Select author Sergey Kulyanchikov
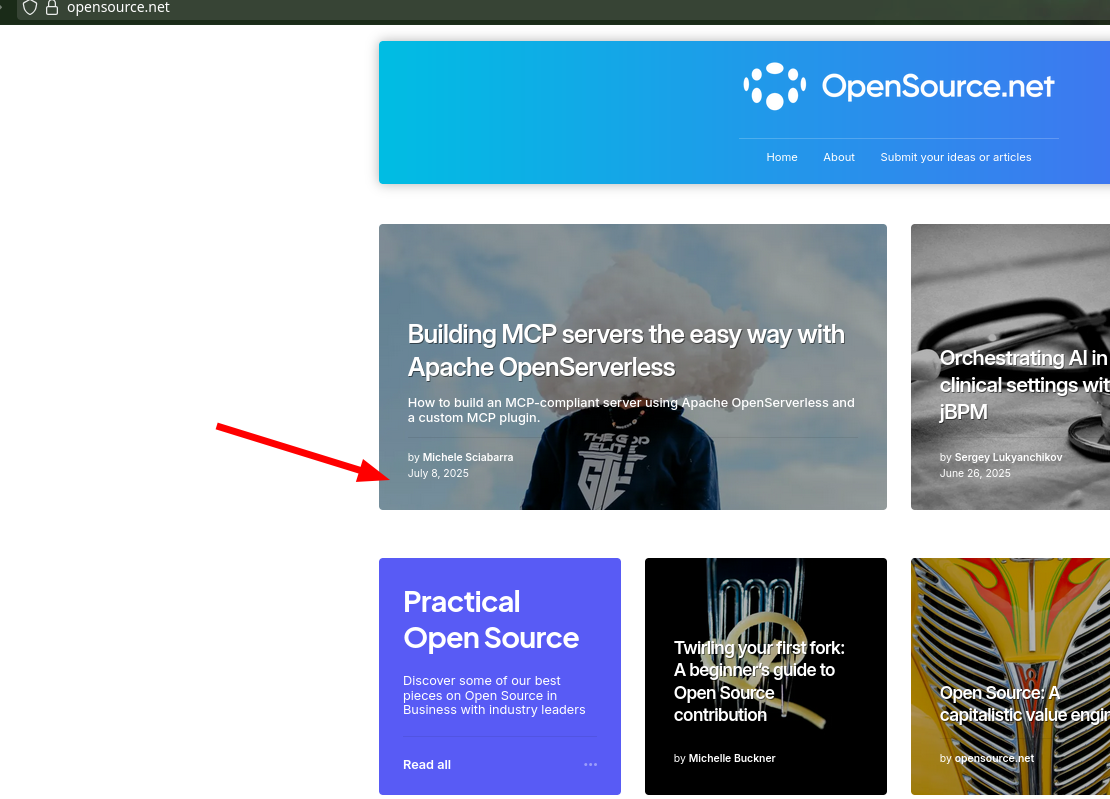This screenshot has width=1110, height=799. 1008,457
